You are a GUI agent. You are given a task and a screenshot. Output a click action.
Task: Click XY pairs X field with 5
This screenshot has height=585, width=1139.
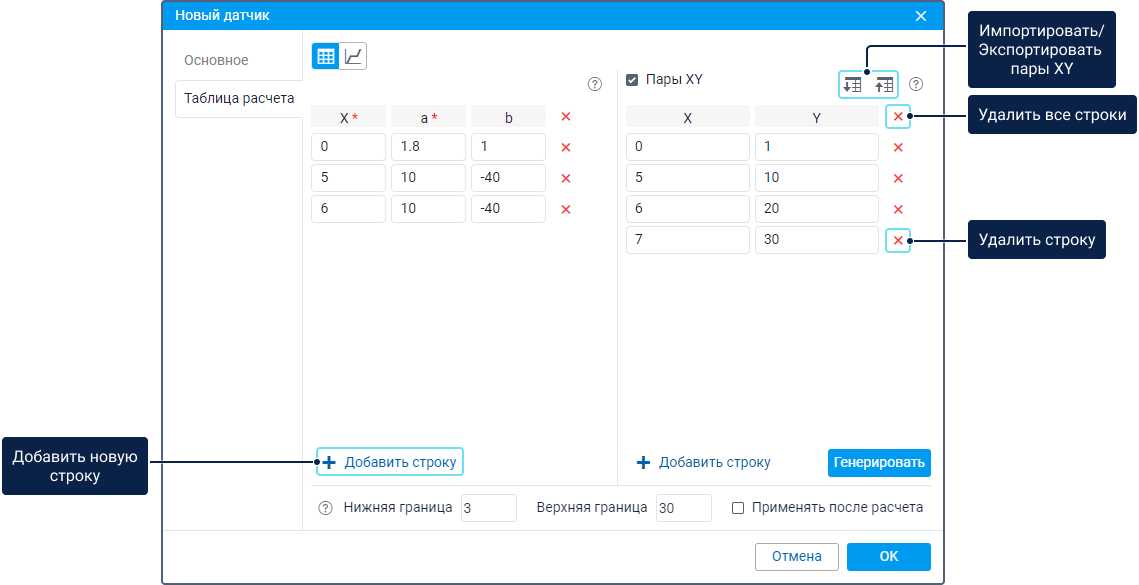tap(688, 177)
